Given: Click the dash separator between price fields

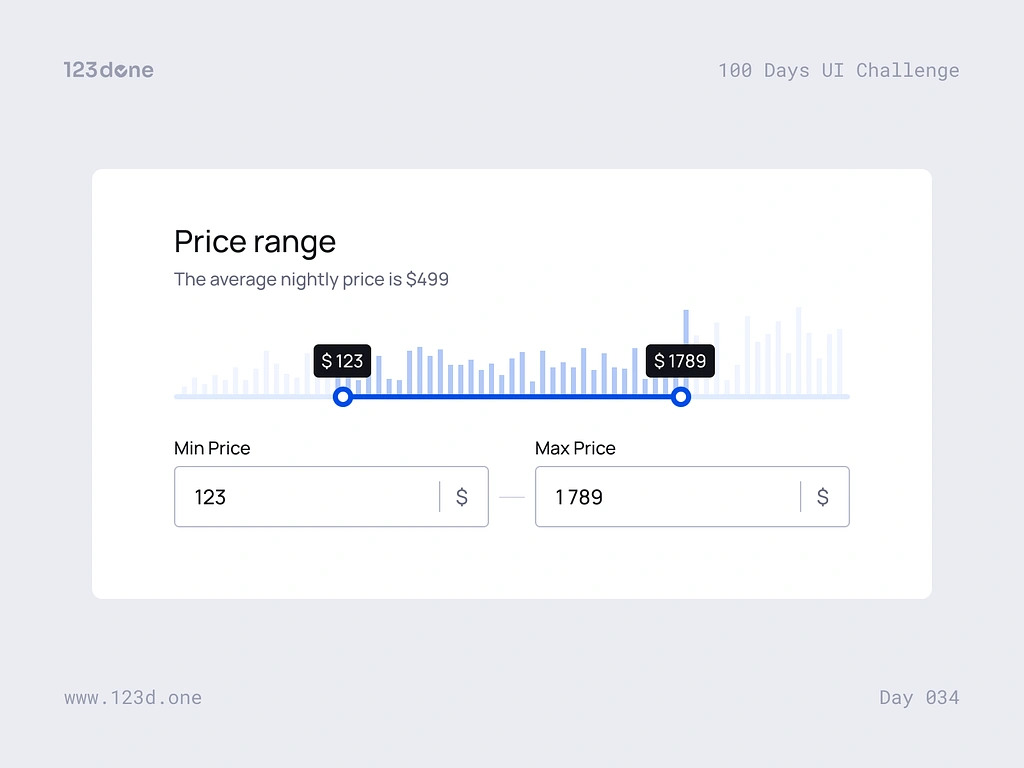Looking at the screenshot, I should 512,497.
